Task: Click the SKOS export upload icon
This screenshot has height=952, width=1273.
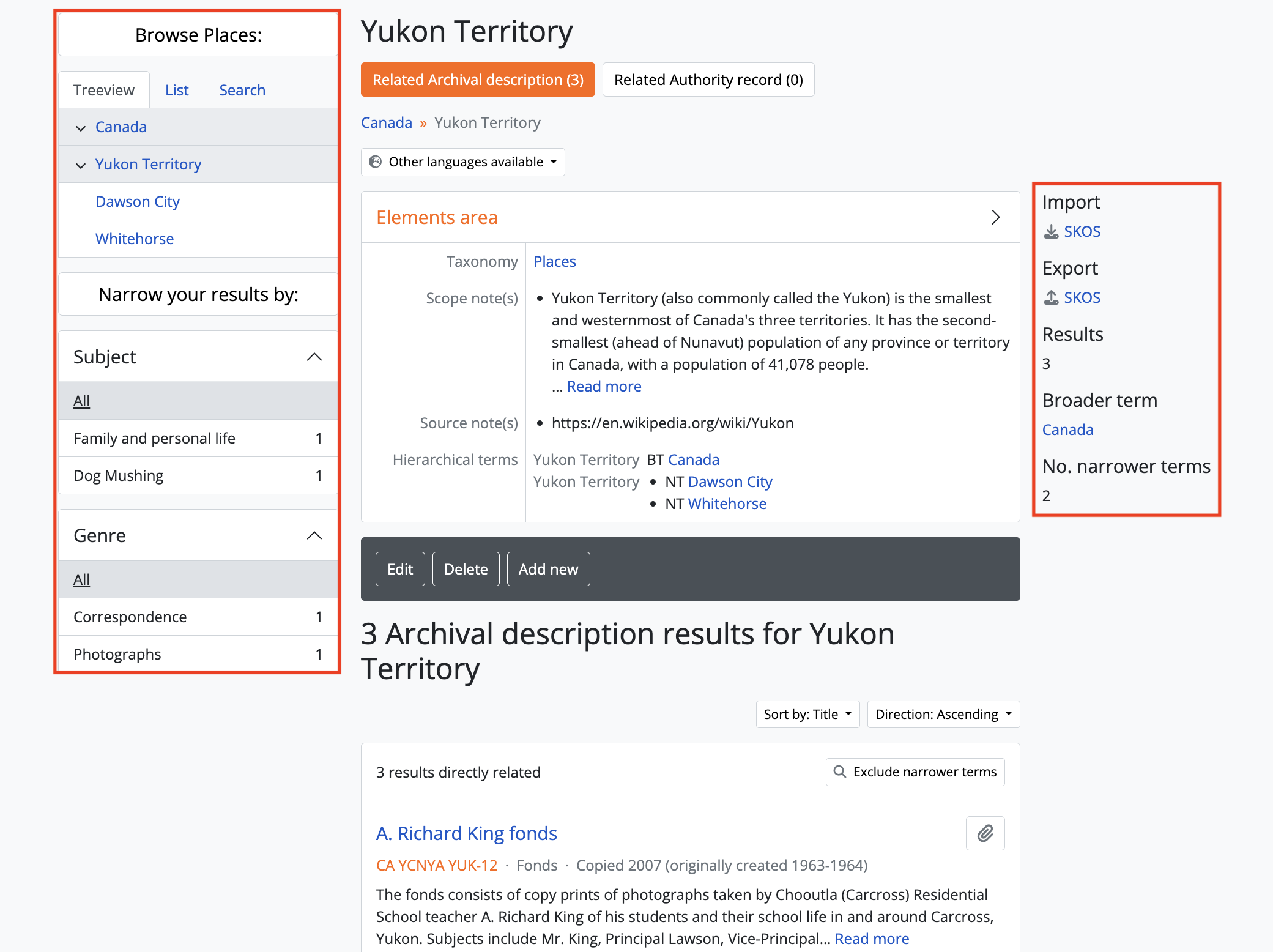Action: pyautogui.click(x=1051, y=297)
